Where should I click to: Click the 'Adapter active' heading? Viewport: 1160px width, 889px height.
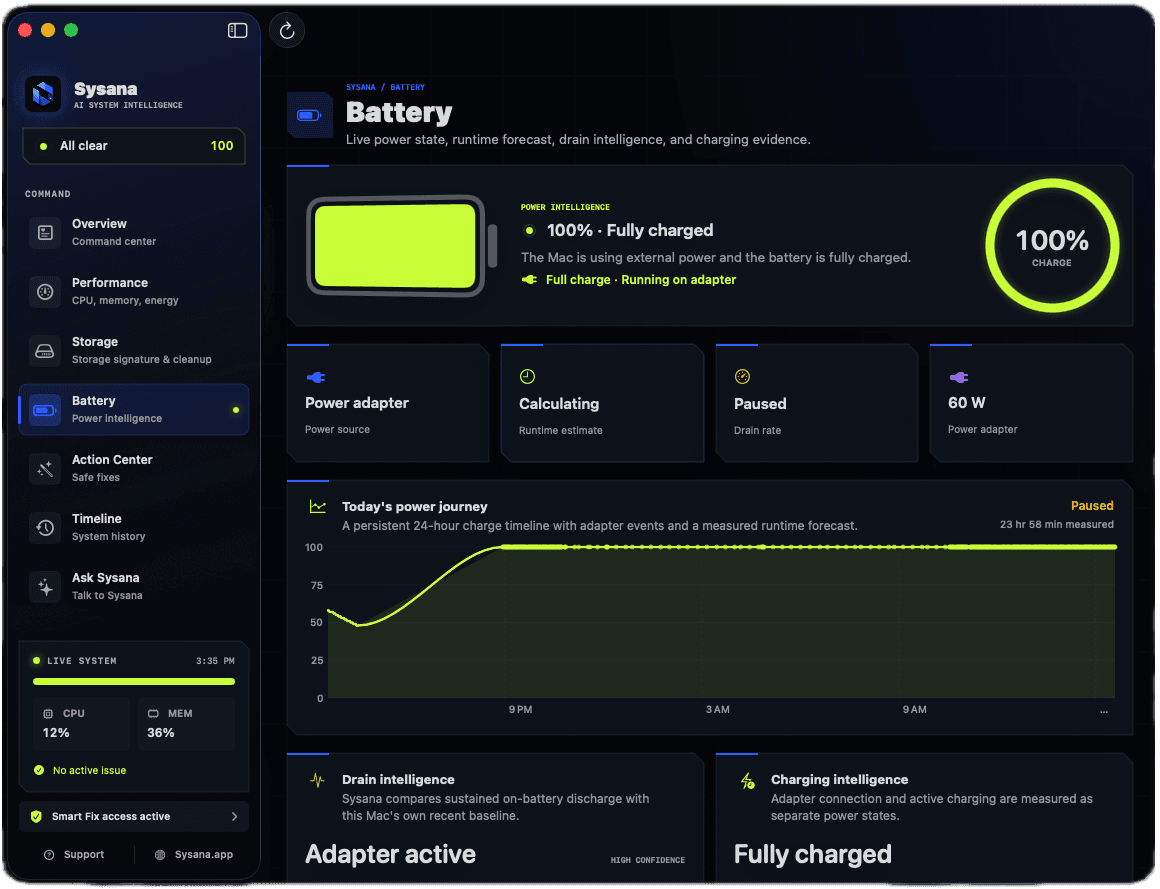tap(391, 855)
